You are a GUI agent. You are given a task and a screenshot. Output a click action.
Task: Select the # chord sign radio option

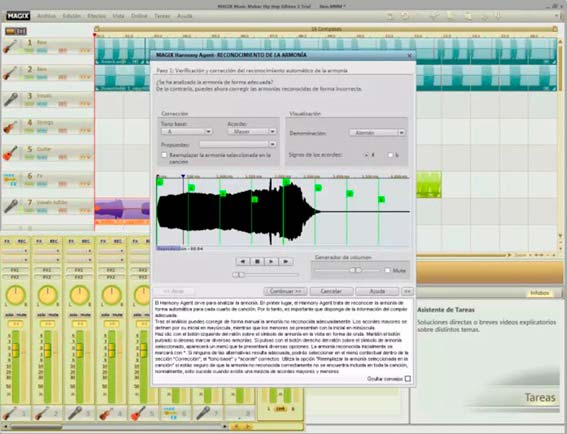click(367, 155)
